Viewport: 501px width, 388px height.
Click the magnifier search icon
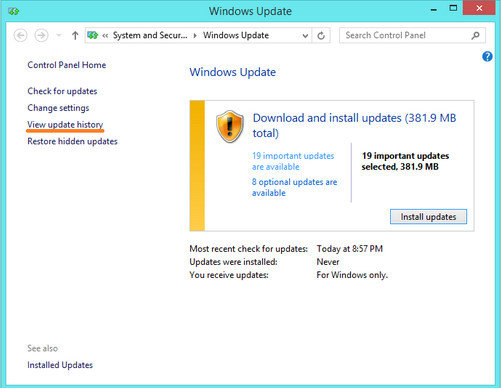click(476, 35)
